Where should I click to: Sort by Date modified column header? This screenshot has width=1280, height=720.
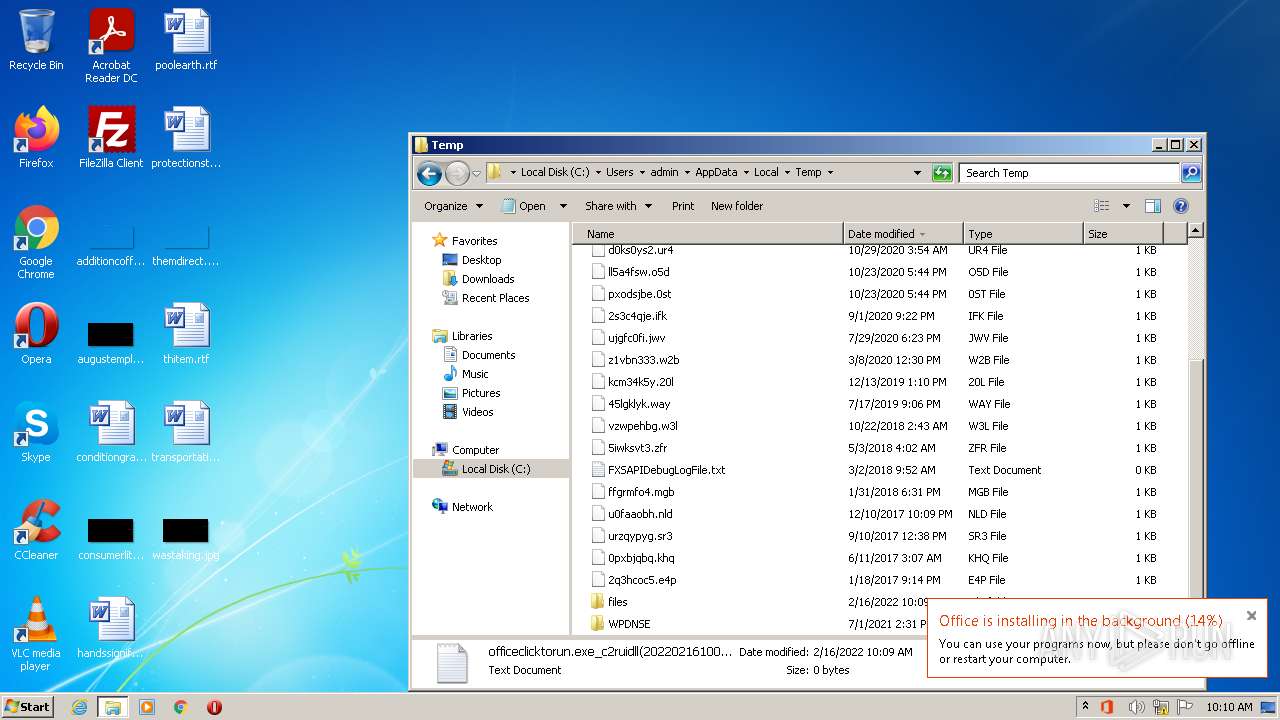click(x=903, y=234)
